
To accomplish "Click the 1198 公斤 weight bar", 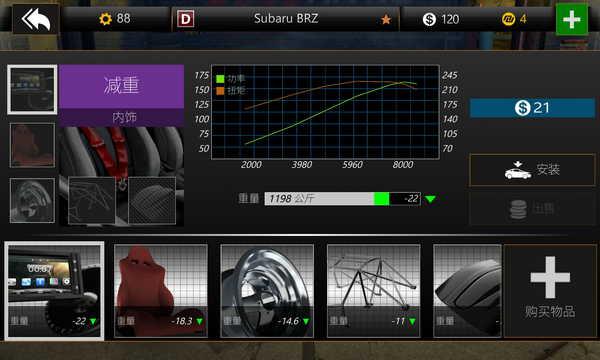I will pyautogui.click(x=342, y=199).
